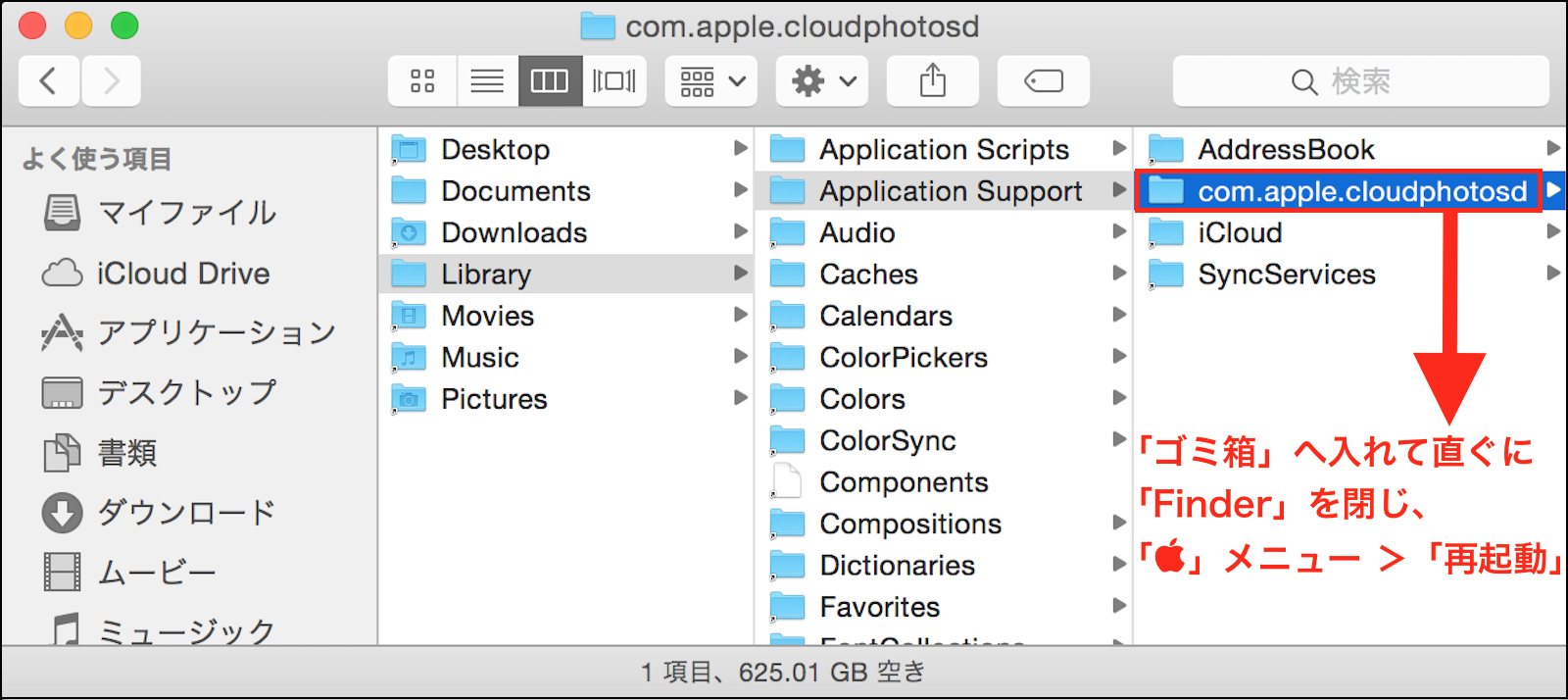This screenshot has height=700, width=1568.
Task: Select the Caches folder
Action: pos(944,274)
